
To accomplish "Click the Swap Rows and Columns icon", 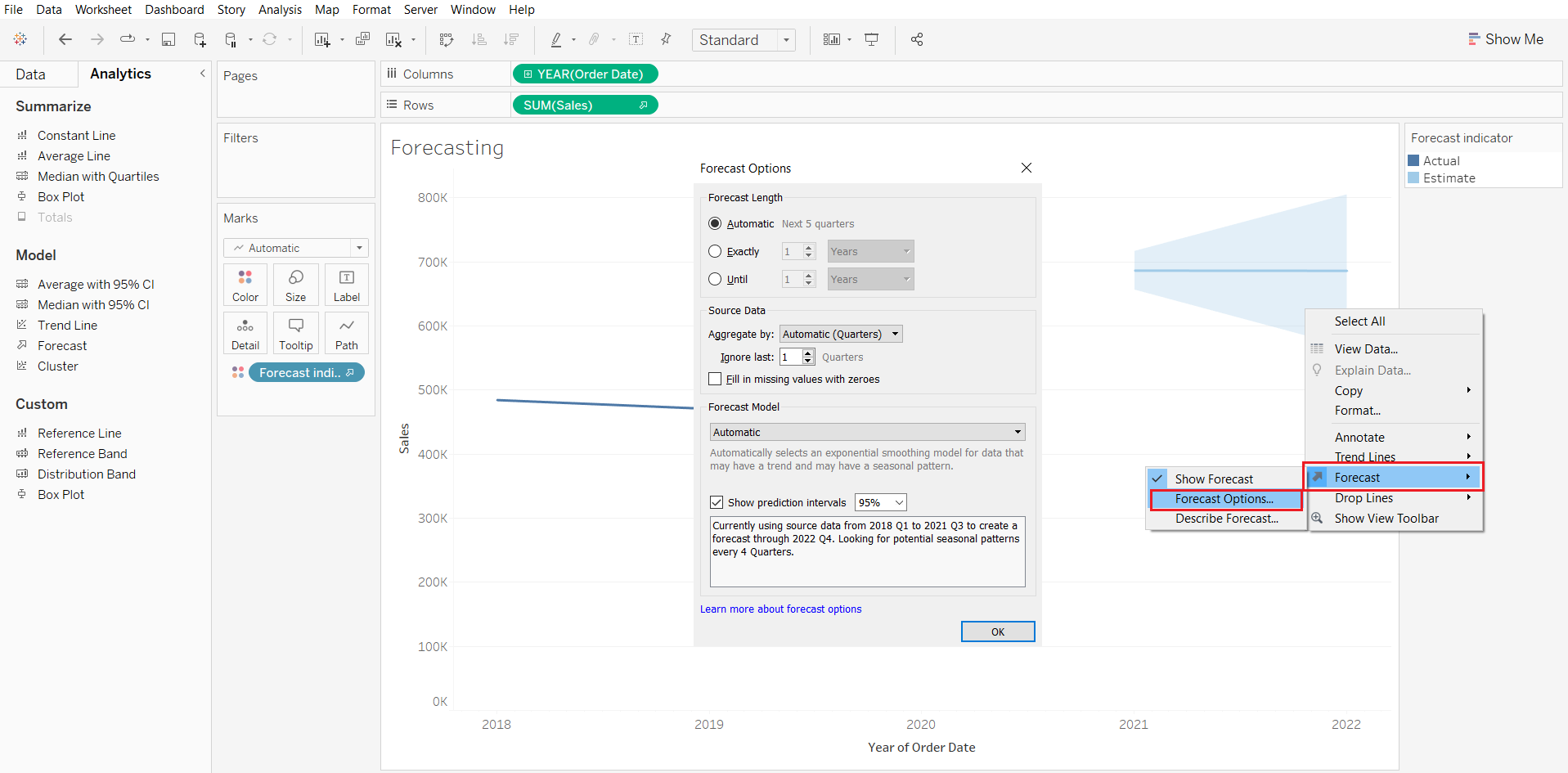I will pos(447,39).
